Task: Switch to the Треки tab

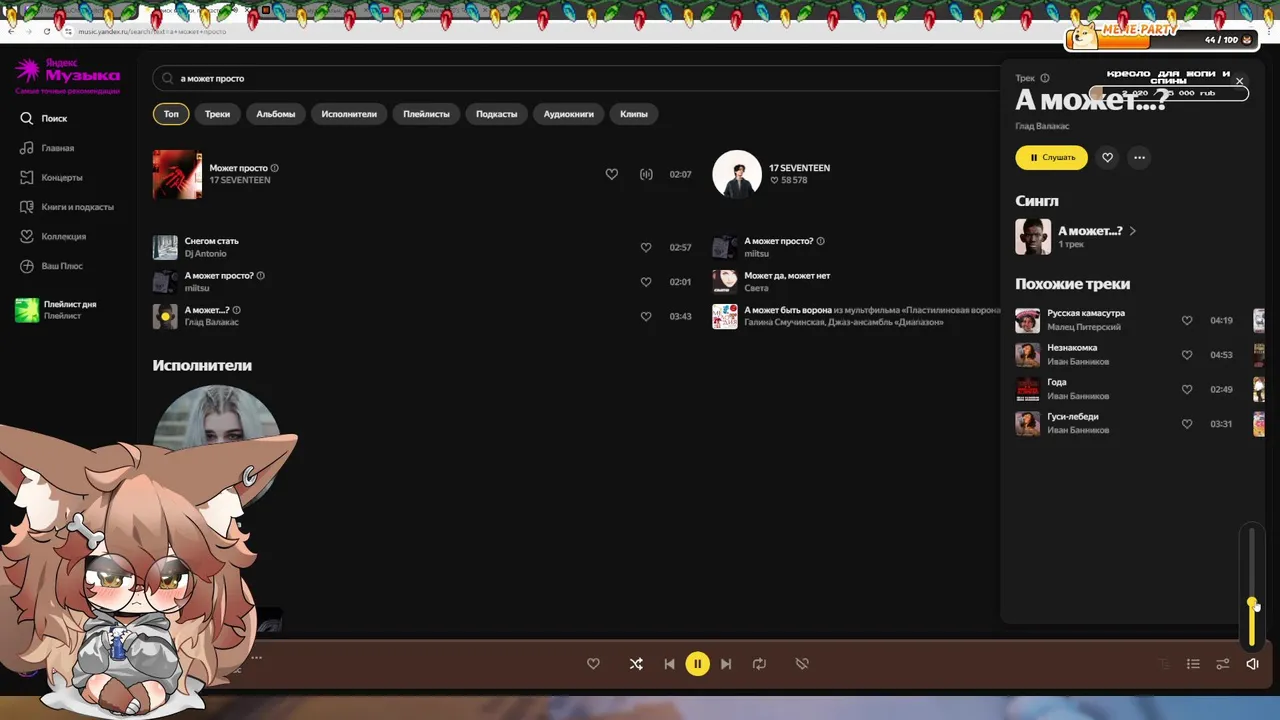Action: coord(217,114)
